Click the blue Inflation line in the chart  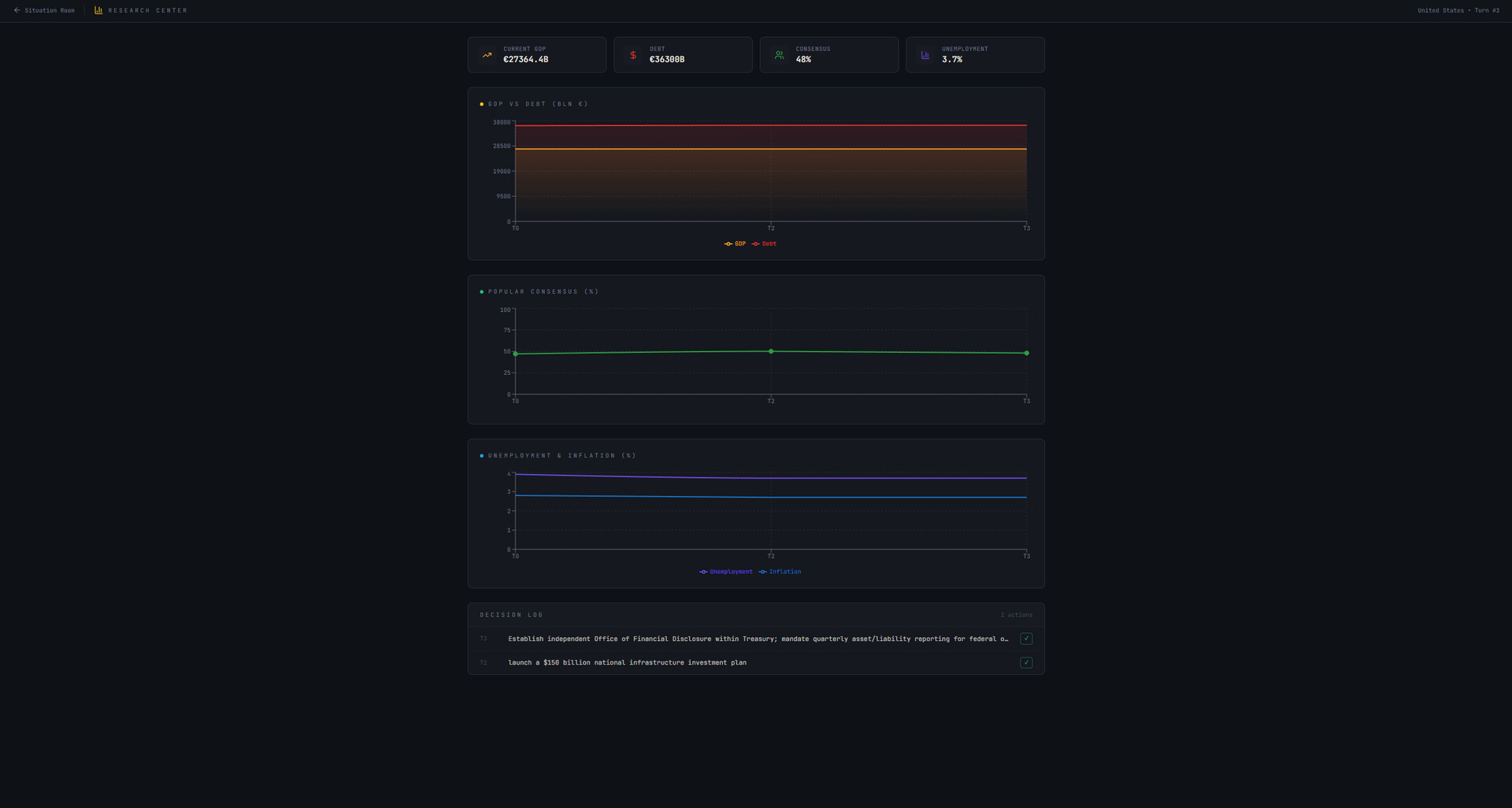pos(771,497)
